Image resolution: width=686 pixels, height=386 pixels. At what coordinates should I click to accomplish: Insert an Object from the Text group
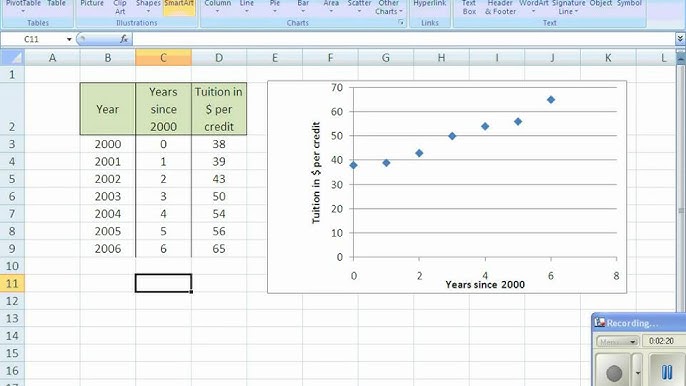(601, 4)
